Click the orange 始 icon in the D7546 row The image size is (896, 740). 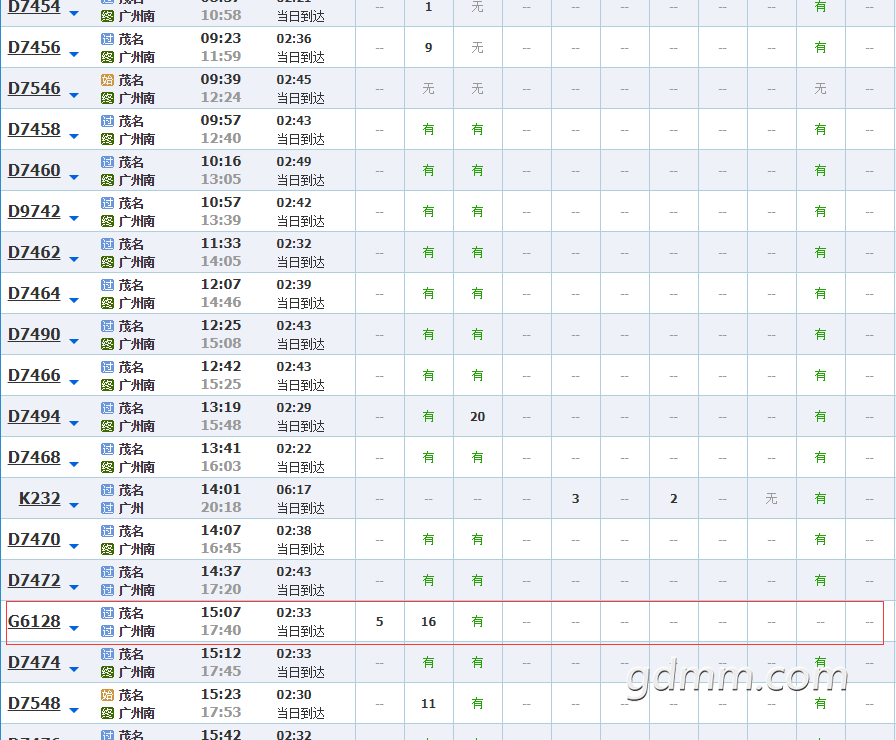107,80
